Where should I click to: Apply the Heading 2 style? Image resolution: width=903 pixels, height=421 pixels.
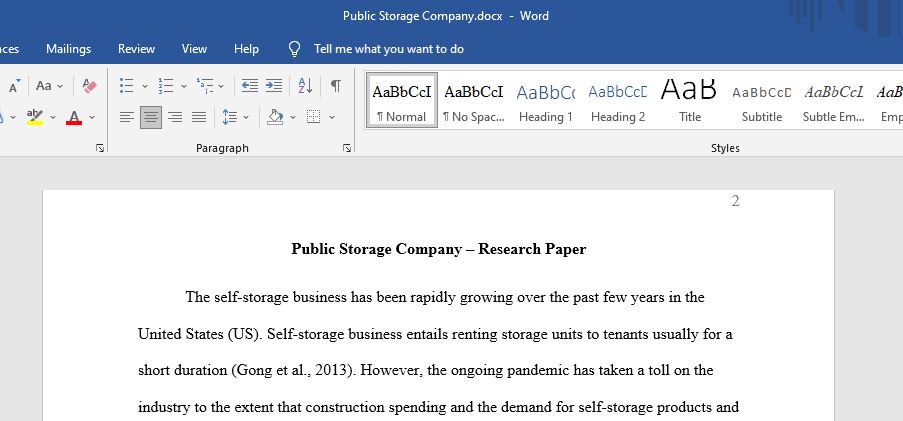click(618, 100)
